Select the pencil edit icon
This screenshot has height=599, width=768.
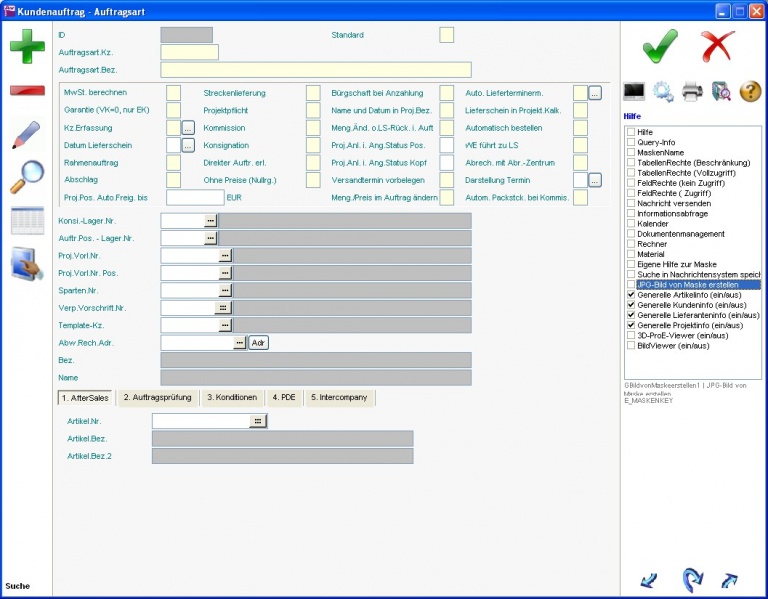point(27,134)
